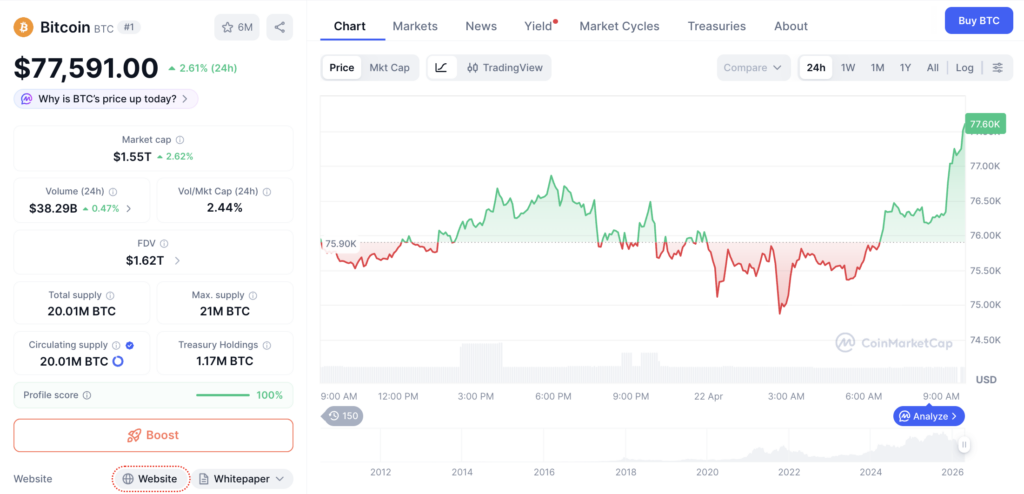Image resolution: width=1024 pixels, height=494 pixels.
Task: Click the $1.55T market cap value
Action: [132, 156]
